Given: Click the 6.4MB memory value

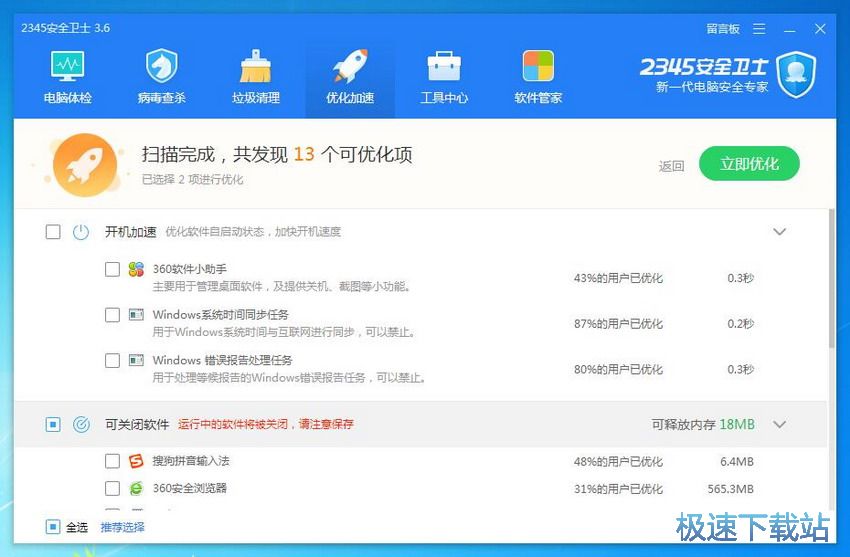Looking at the screenshot, I should [737, 462].
